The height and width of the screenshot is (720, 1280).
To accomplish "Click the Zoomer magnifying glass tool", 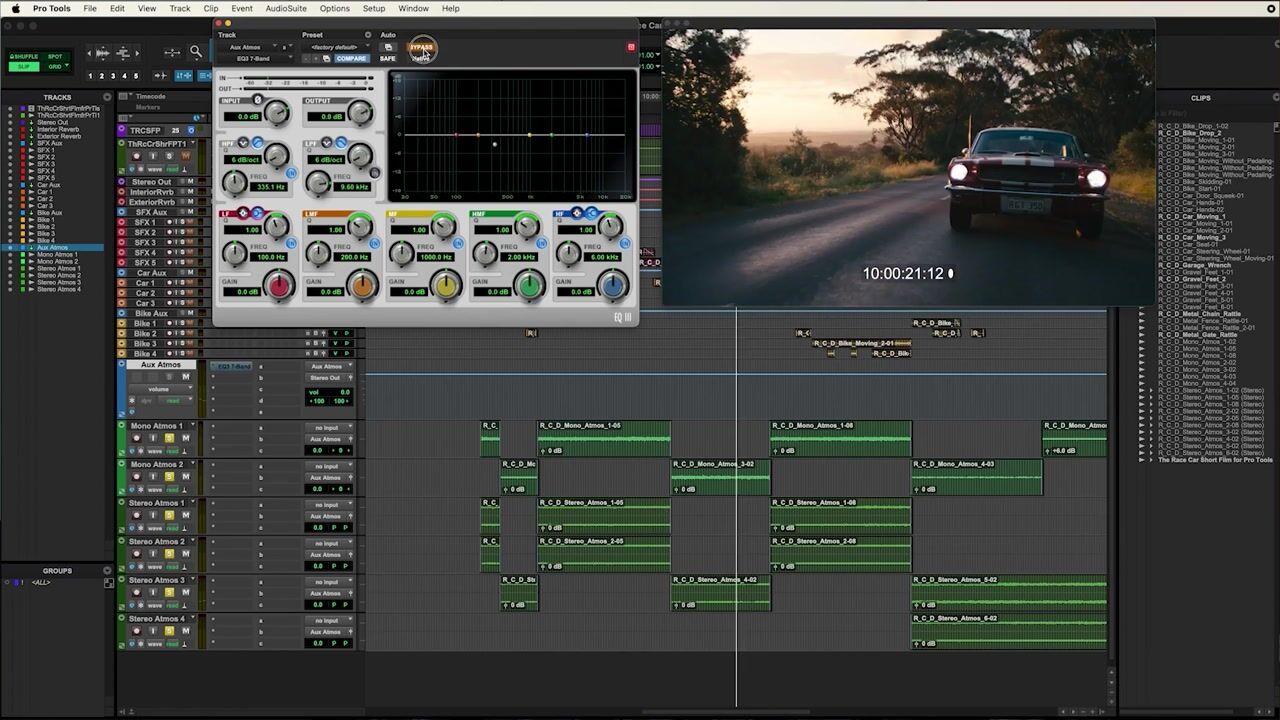I will 196,52.
